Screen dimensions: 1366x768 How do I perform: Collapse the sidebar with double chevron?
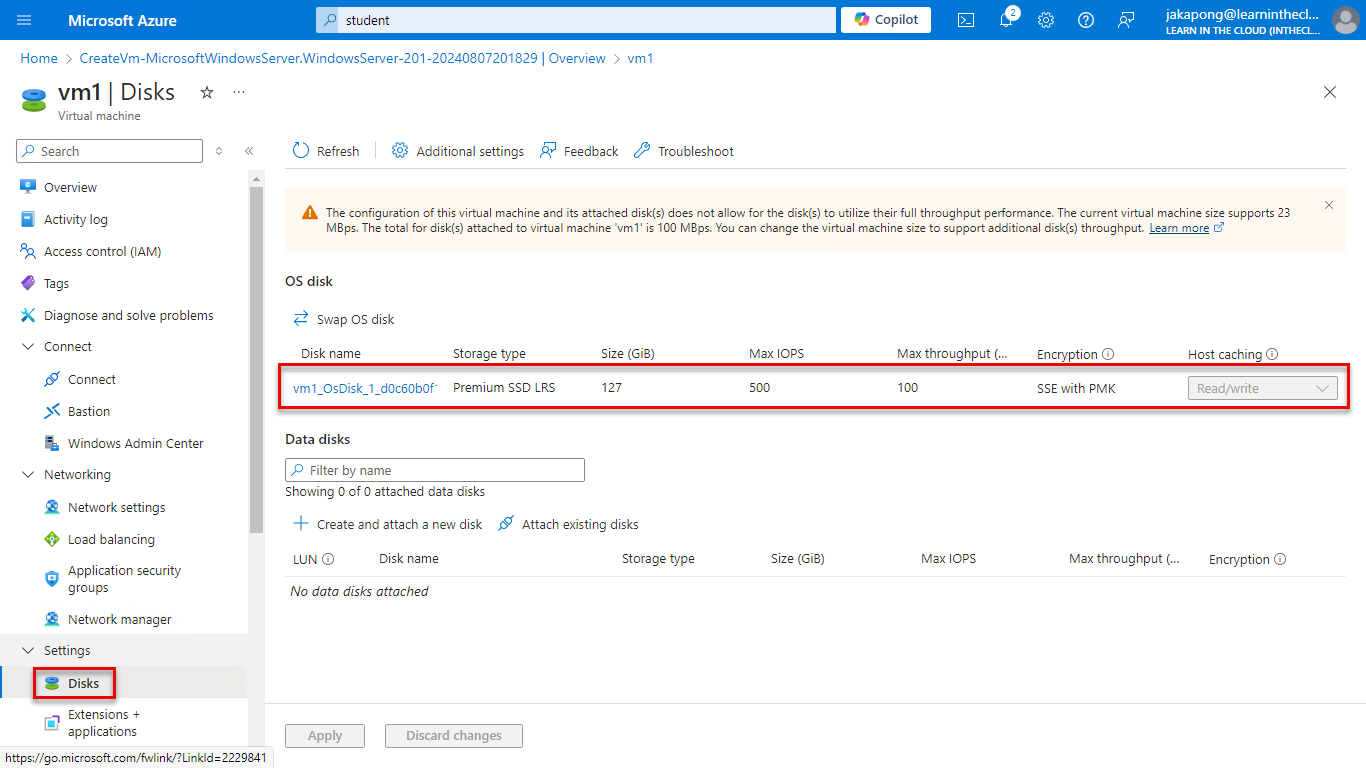249,151
